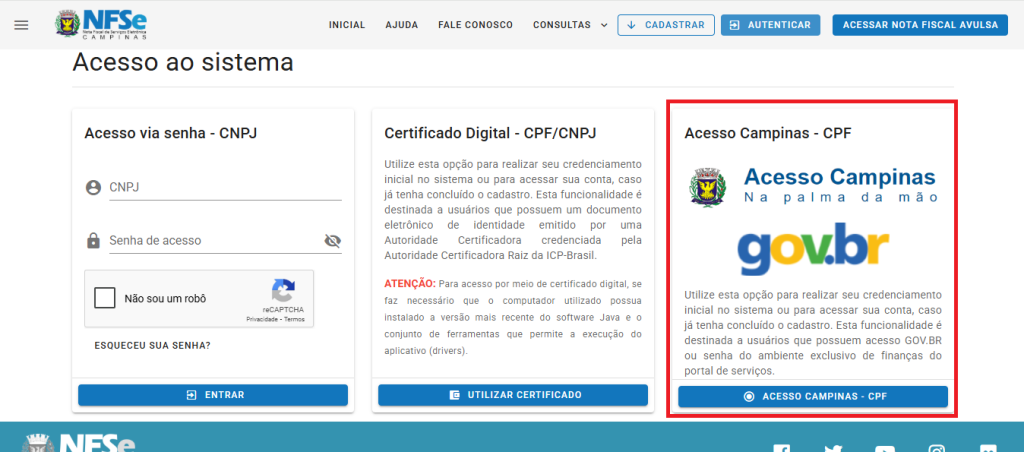Go to the INICIAL page
This screenshot has width=1024, height=452.
347,25
